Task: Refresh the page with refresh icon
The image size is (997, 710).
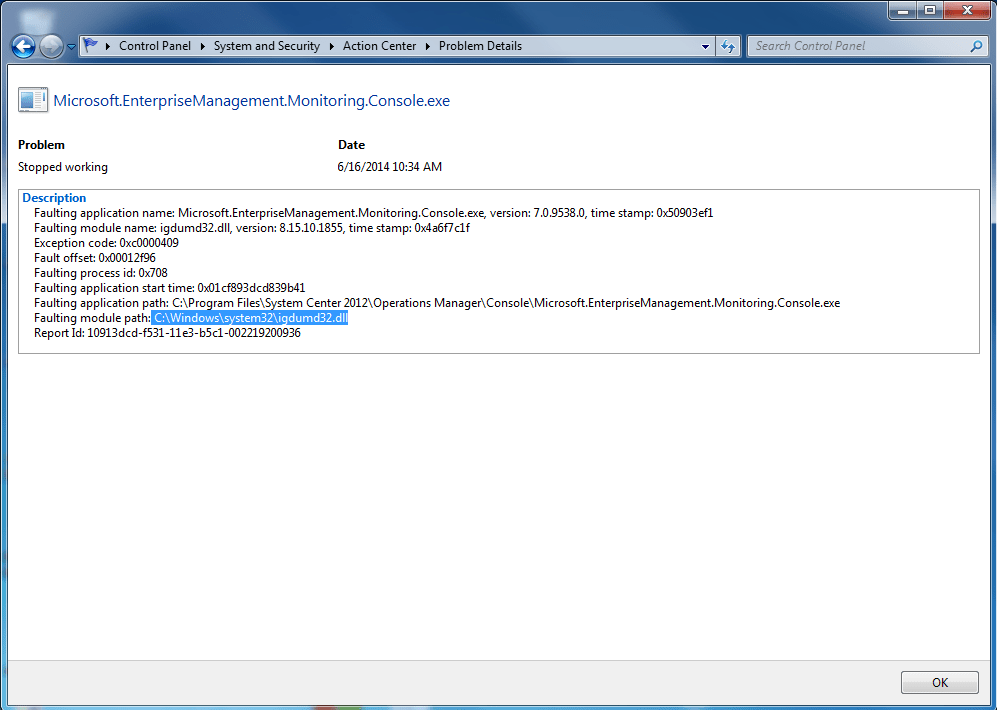Action: pyautogui.click(x=728, y=46)
